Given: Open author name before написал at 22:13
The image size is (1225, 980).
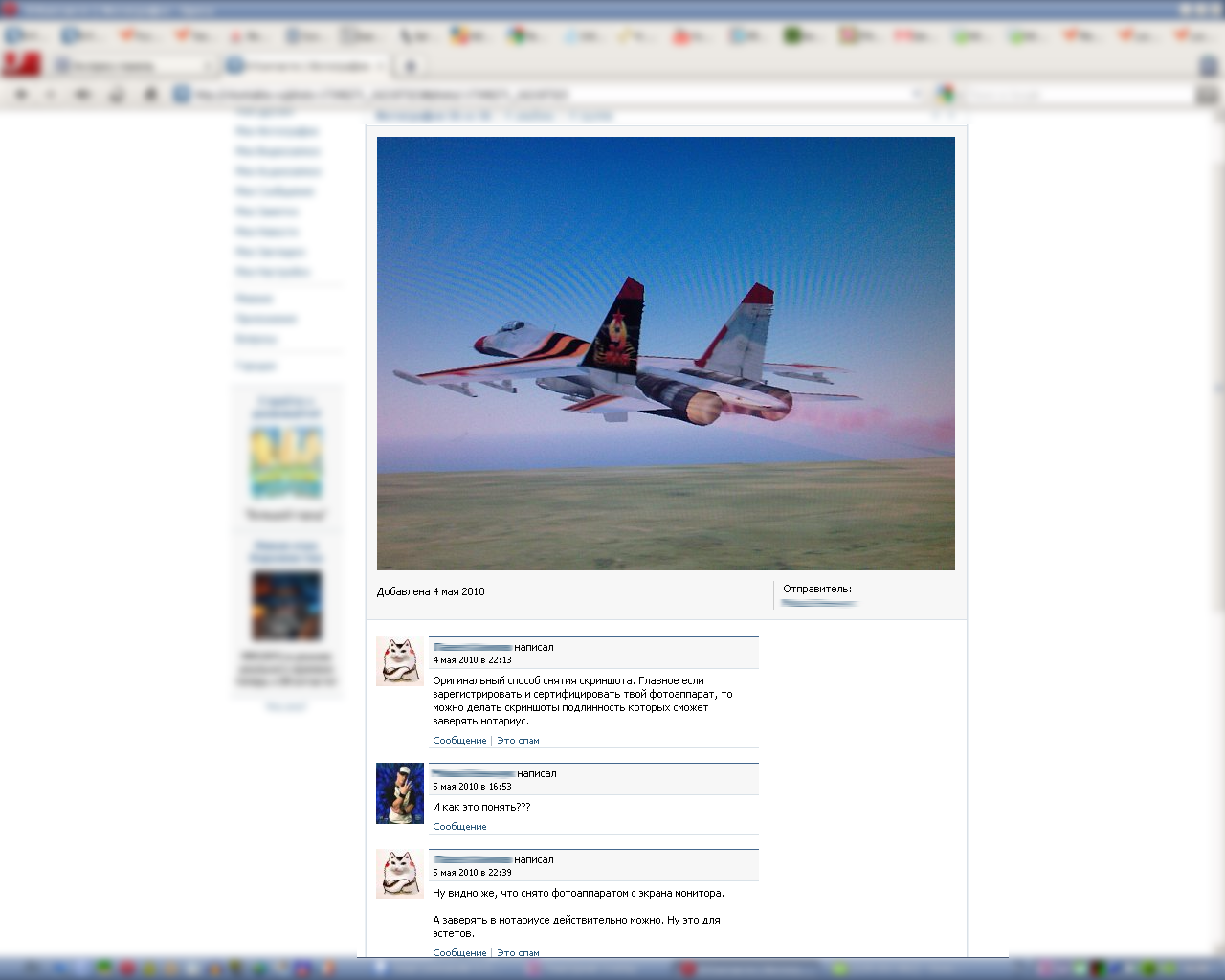Looking at the screenshot, I should pyautogui.click(x=473, y=648).
